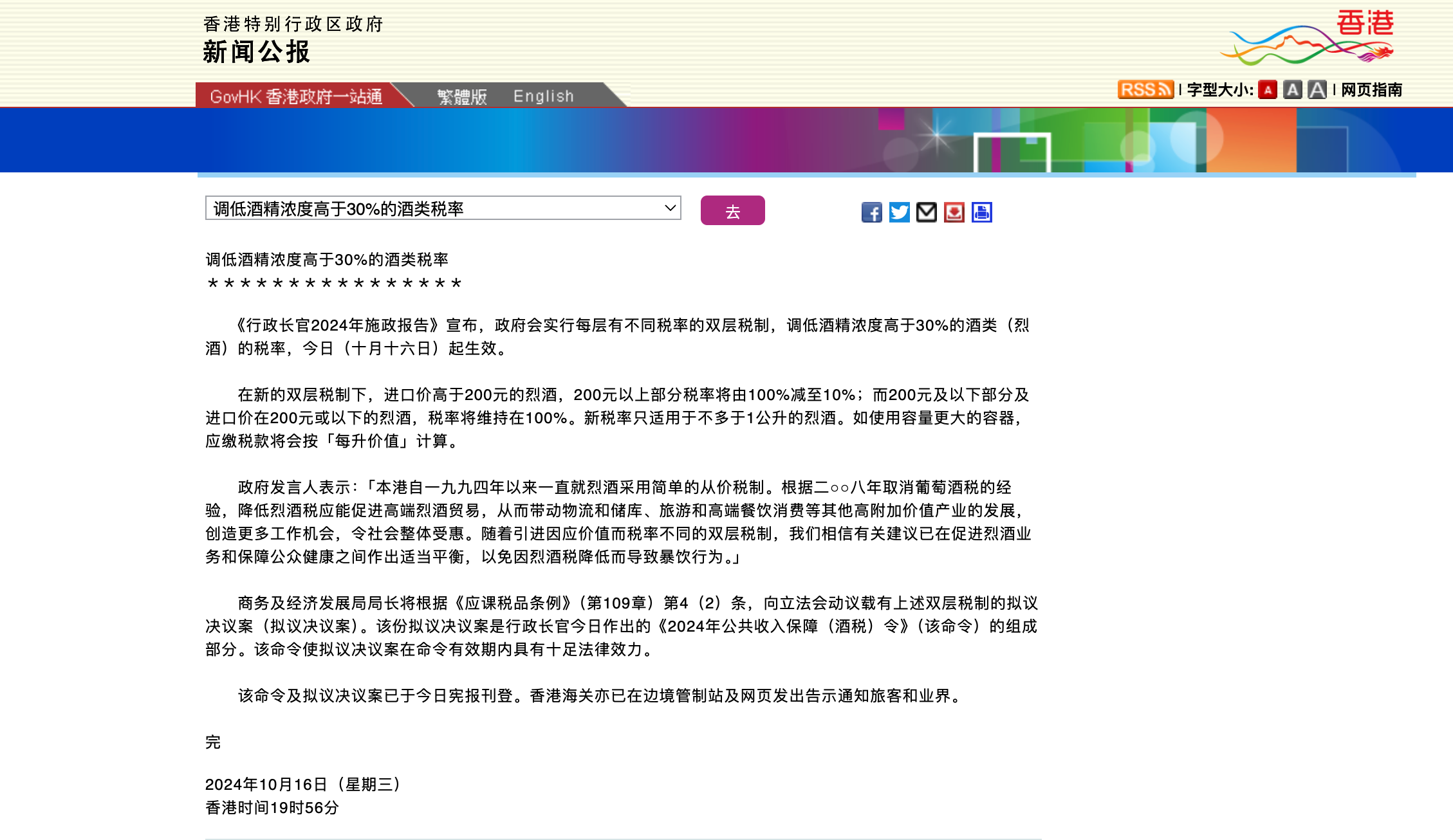Click the red download icon
This screenshot has width=1453, height=840.
click(x=954, y=212)
